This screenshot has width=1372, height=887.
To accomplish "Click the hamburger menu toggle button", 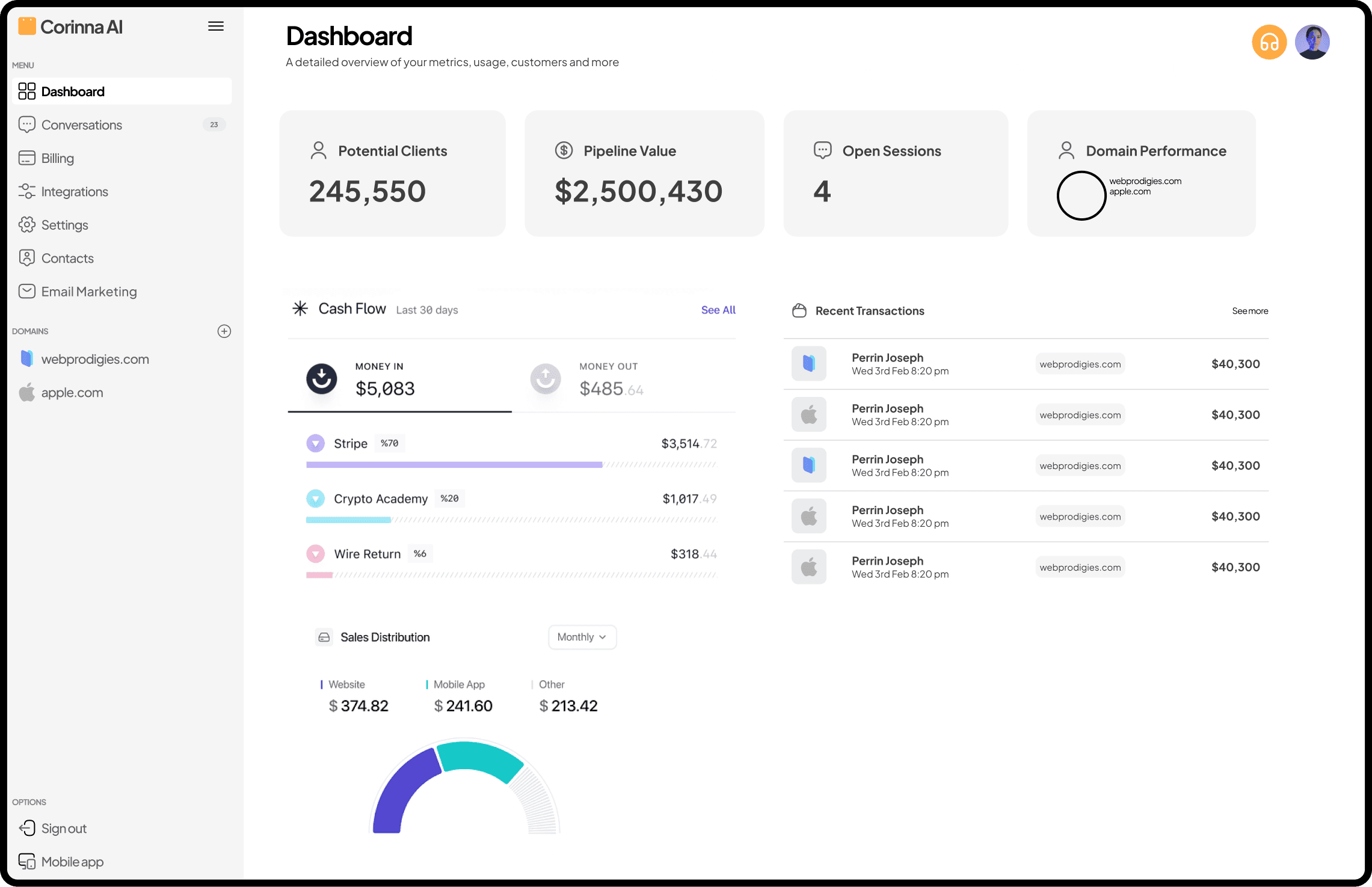I will pos(216,26).
